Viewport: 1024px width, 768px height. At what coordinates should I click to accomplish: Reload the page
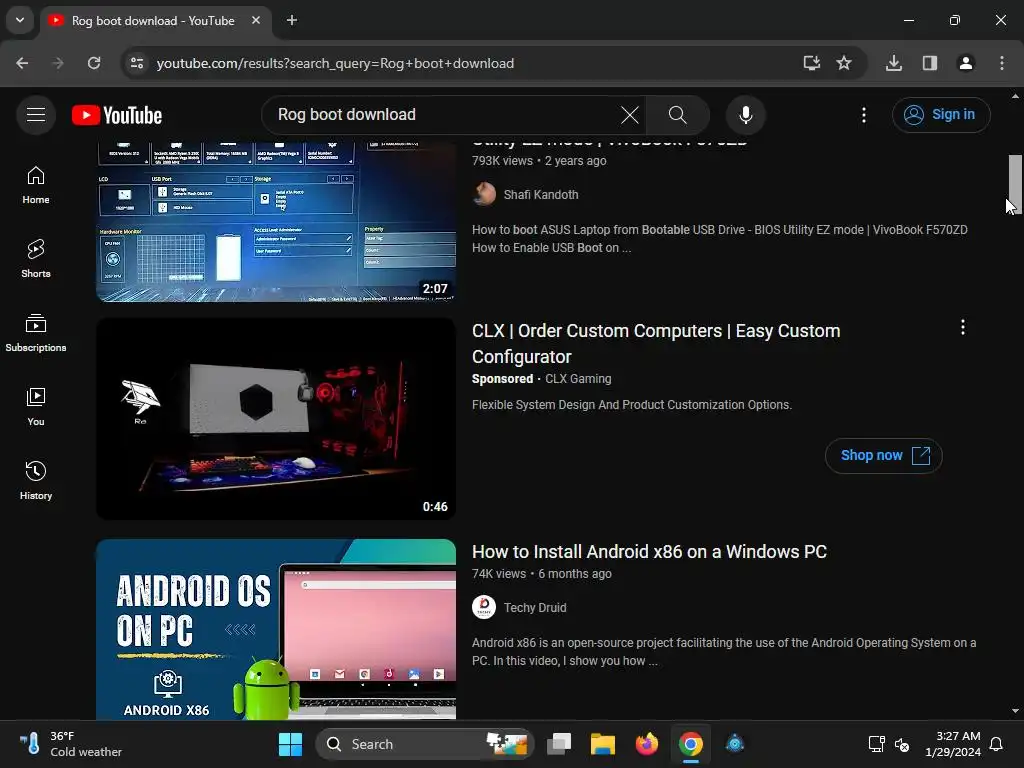coord(94,63)
